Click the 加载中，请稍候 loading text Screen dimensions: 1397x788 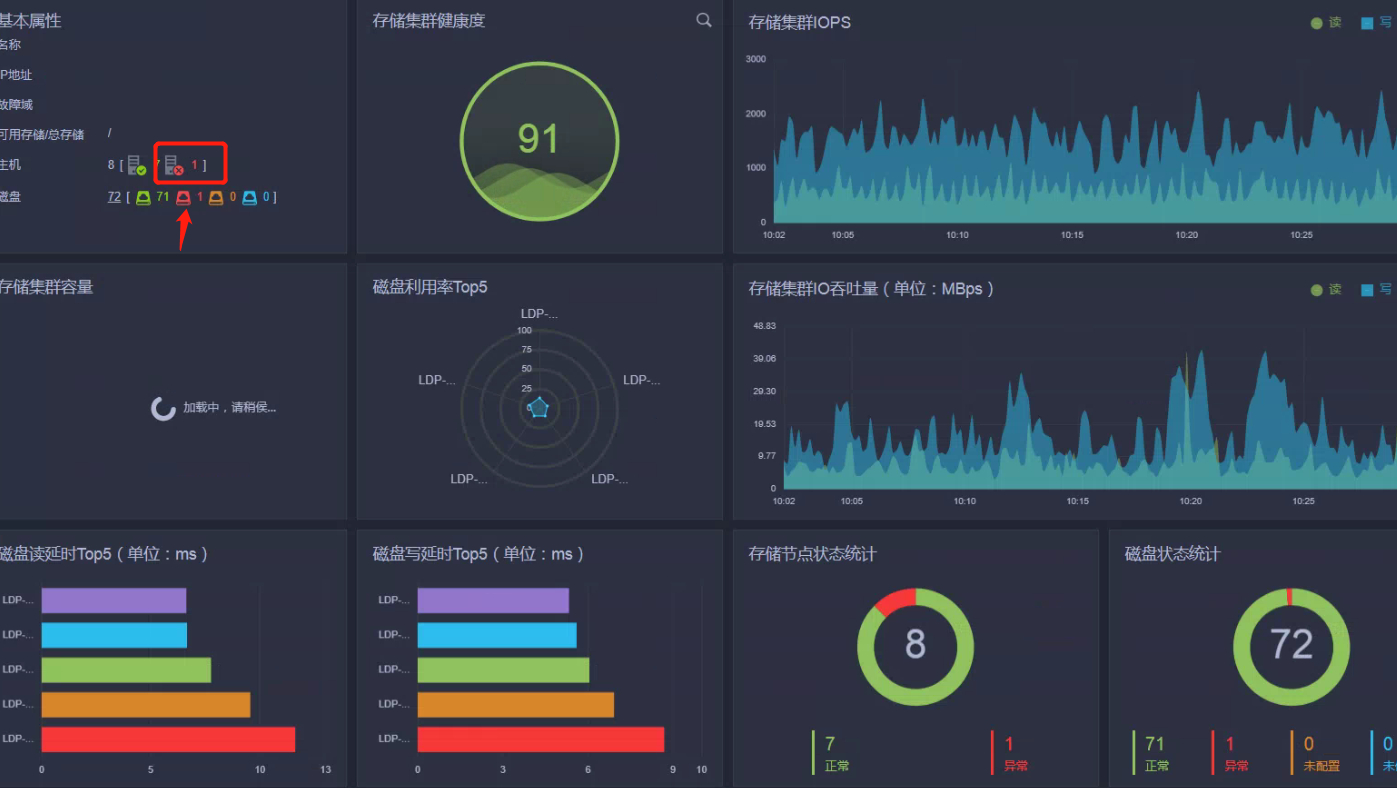tap(229, 408)
